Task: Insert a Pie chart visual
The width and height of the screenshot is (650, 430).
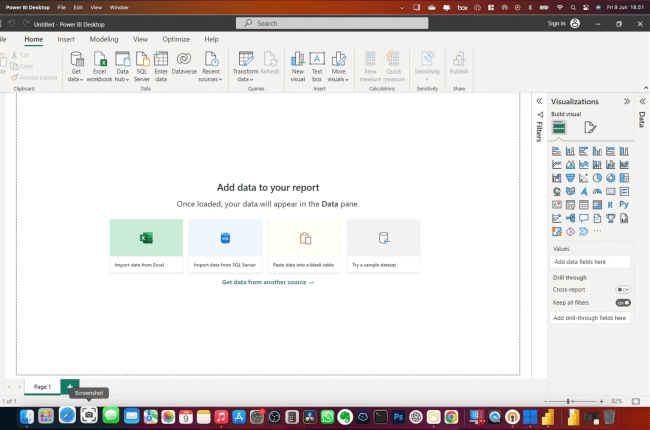Action: tap(597, 178)
